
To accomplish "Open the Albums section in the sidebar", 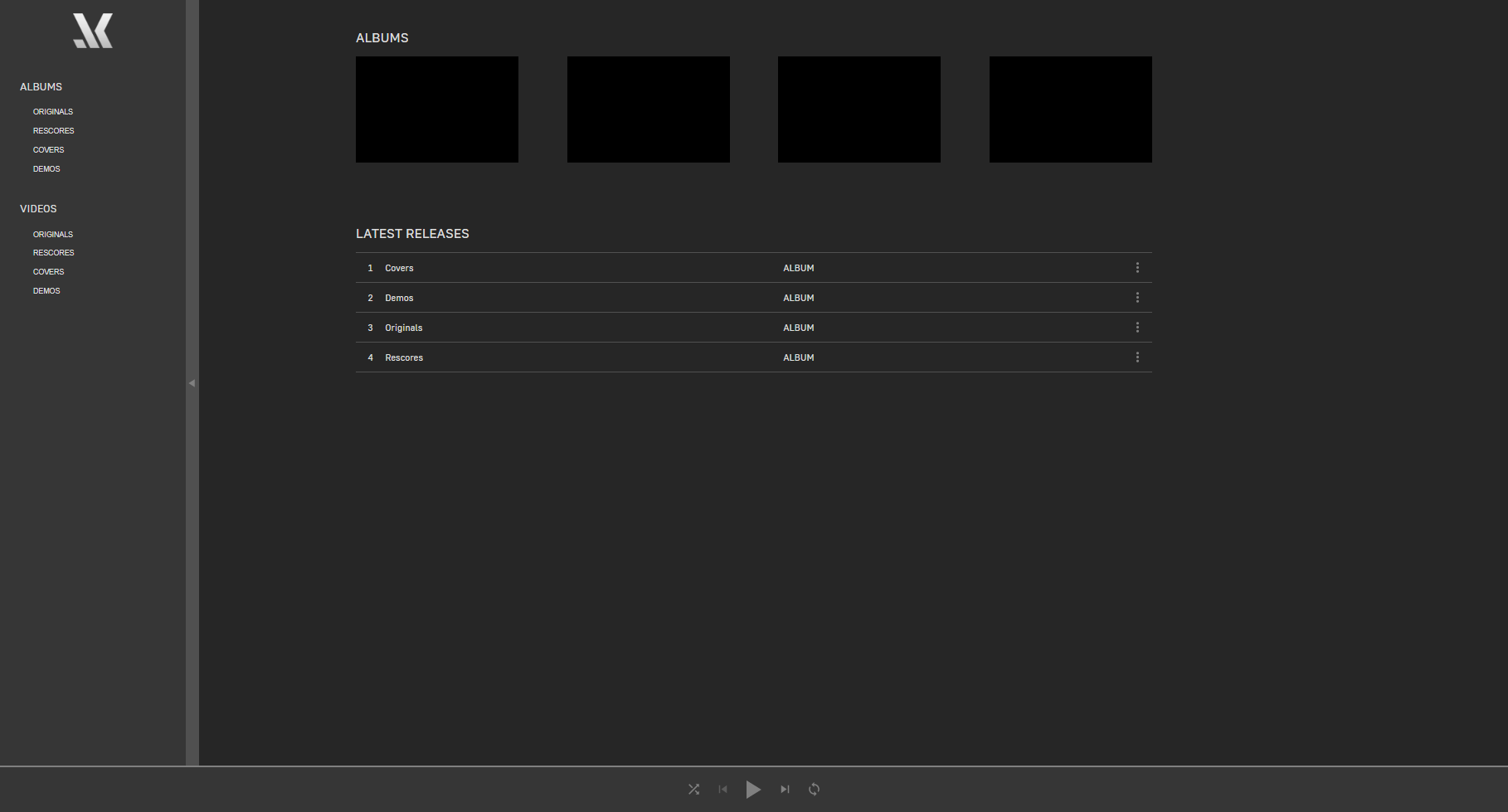I will [x=41, y=87].
